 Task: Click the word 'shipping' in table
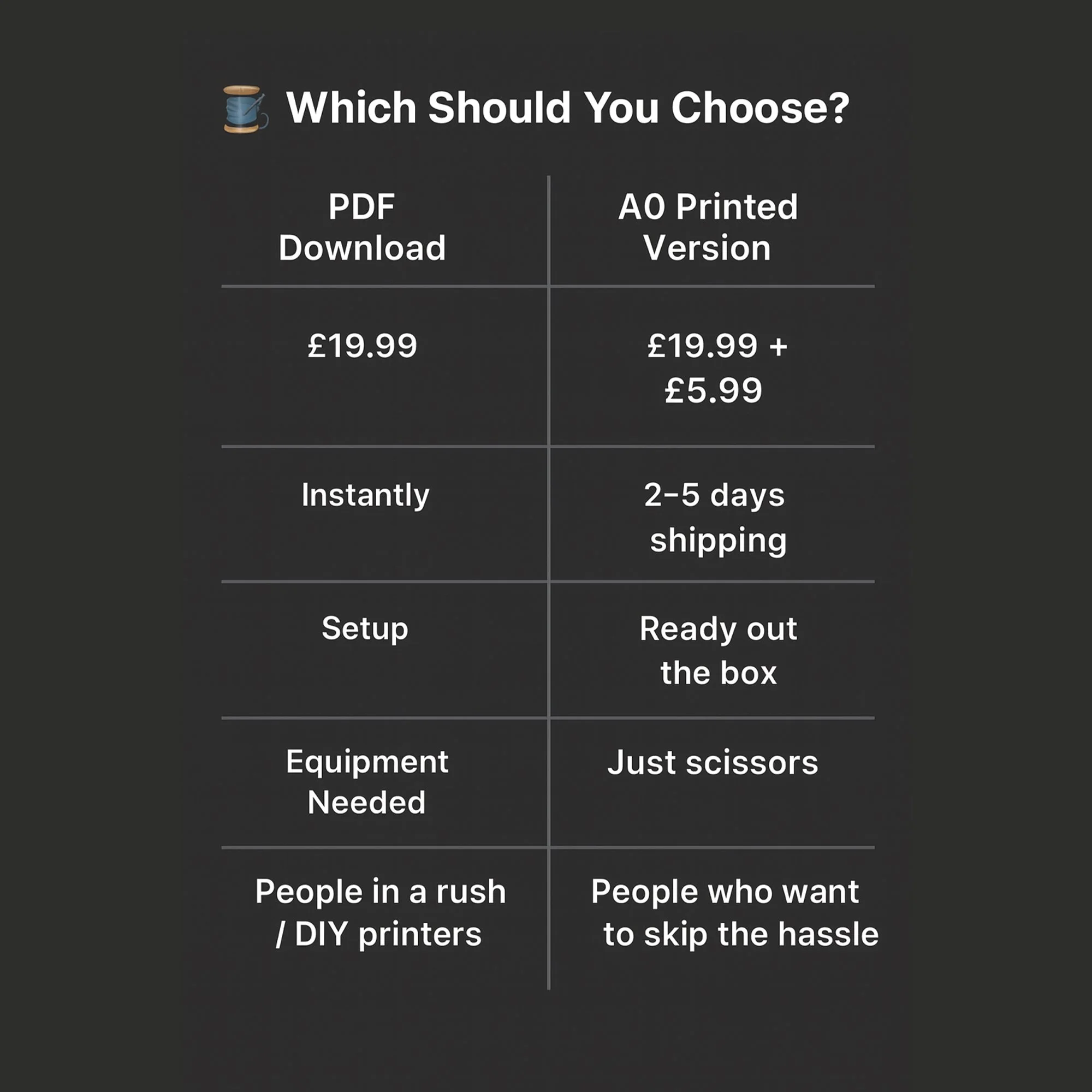[719, 541]
